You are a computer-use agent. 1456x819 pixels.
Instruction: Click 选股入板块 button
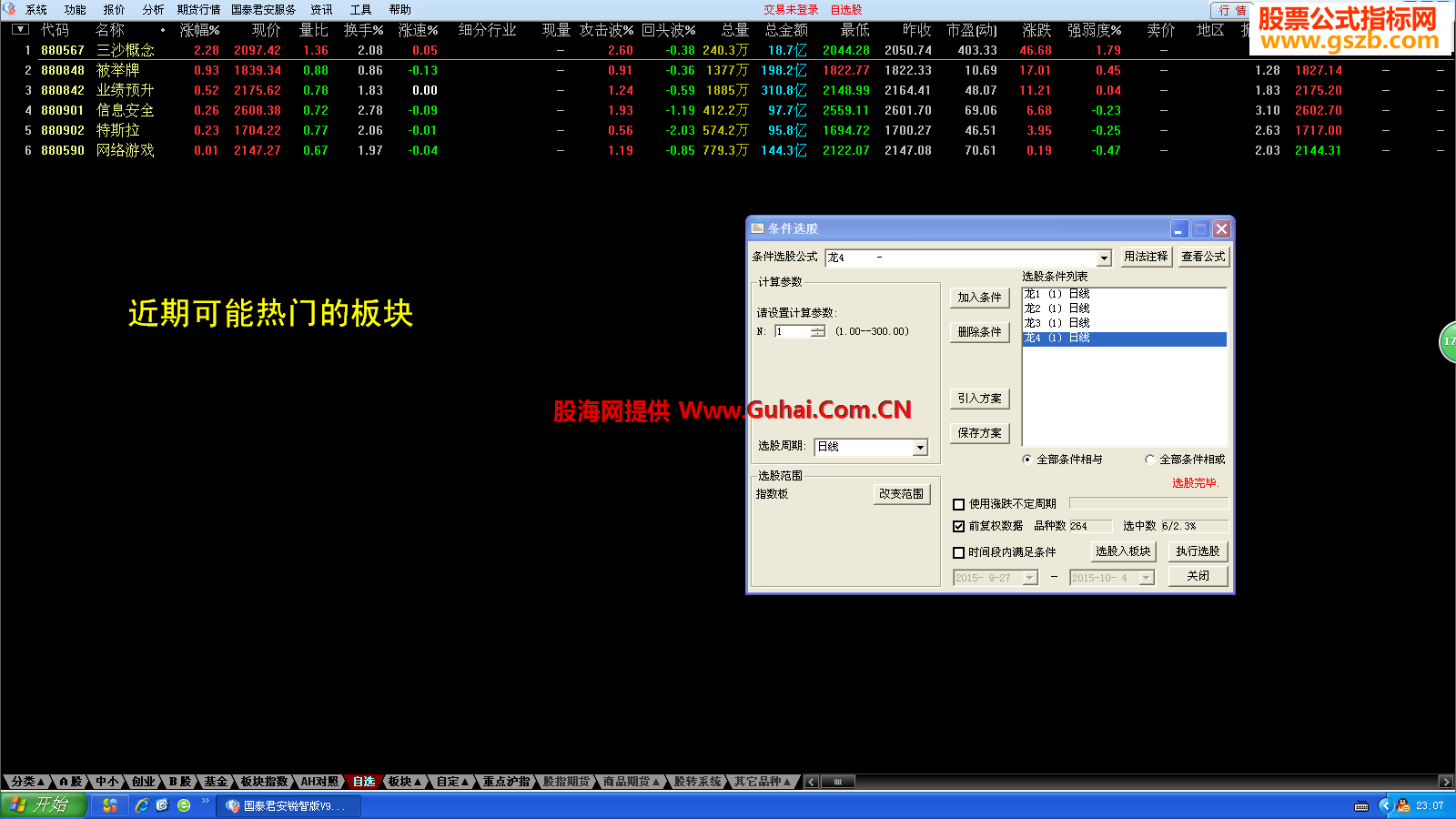pyautogui.click(x=1123, y=551)
